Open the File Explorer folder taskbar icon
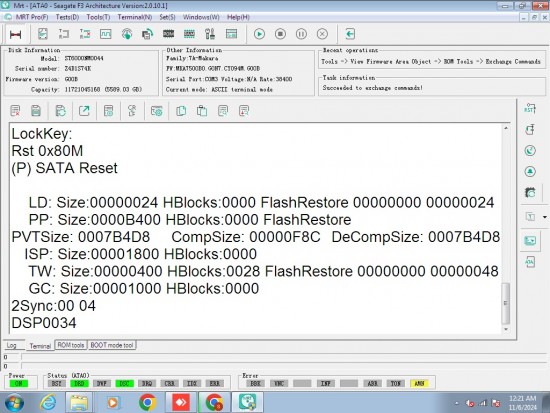Viewport: 550px width, 413px height. coord(79,402)
